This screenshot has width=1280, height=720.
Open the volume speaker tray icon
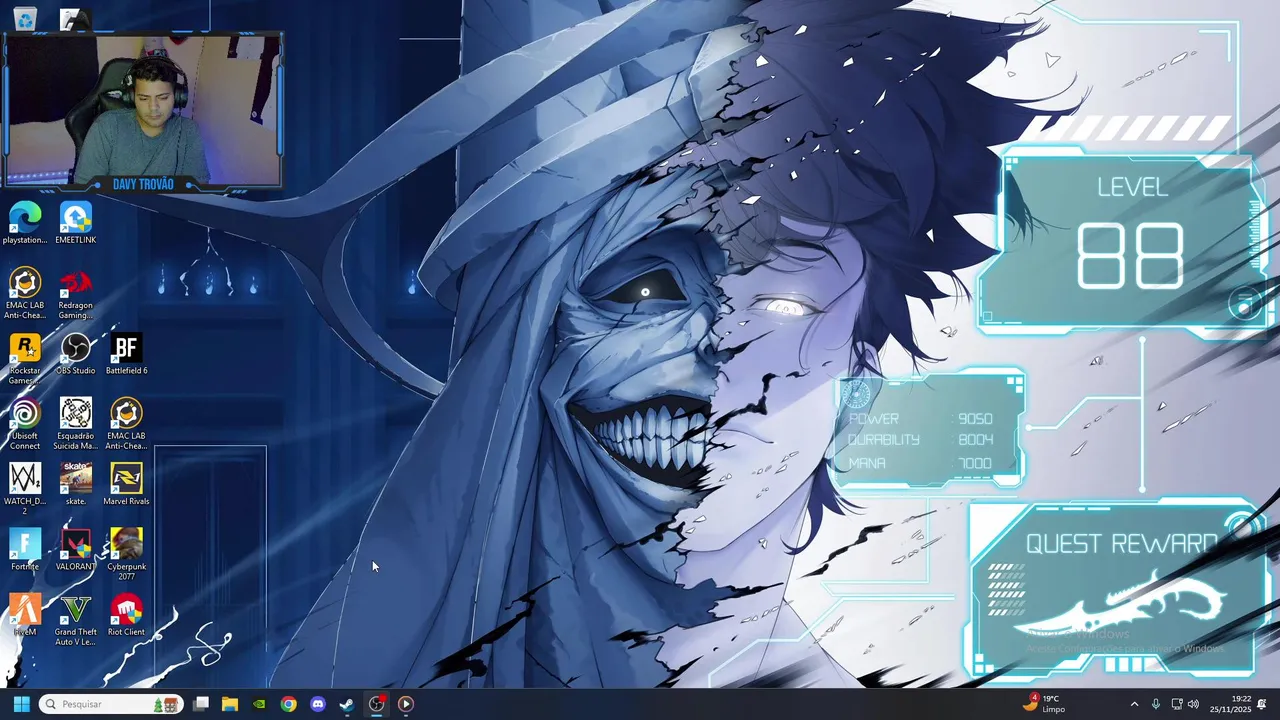pos(1193,704)
